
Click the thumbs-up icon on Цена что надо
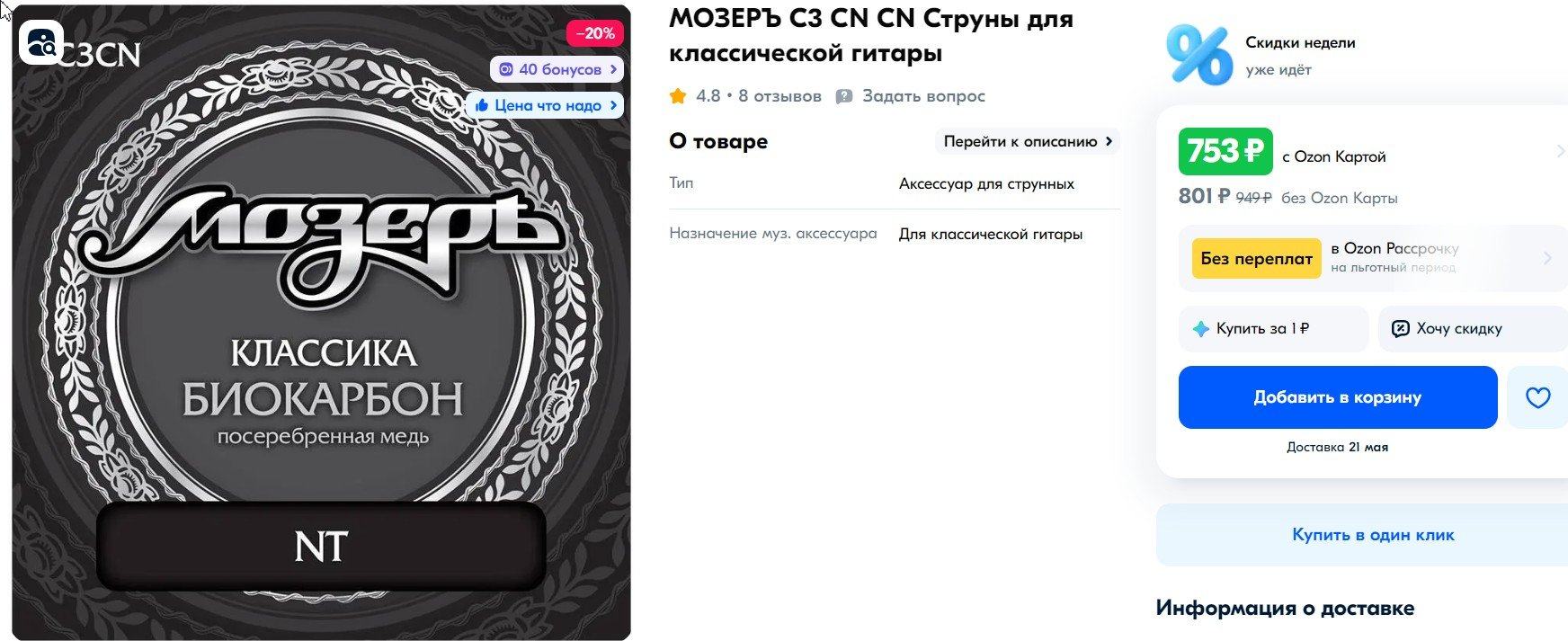[482, 105]
